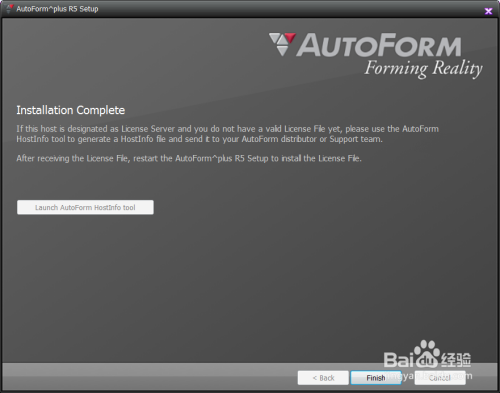Click the Finish button
This screenshot has width=500, height=393.
(376, 378)
